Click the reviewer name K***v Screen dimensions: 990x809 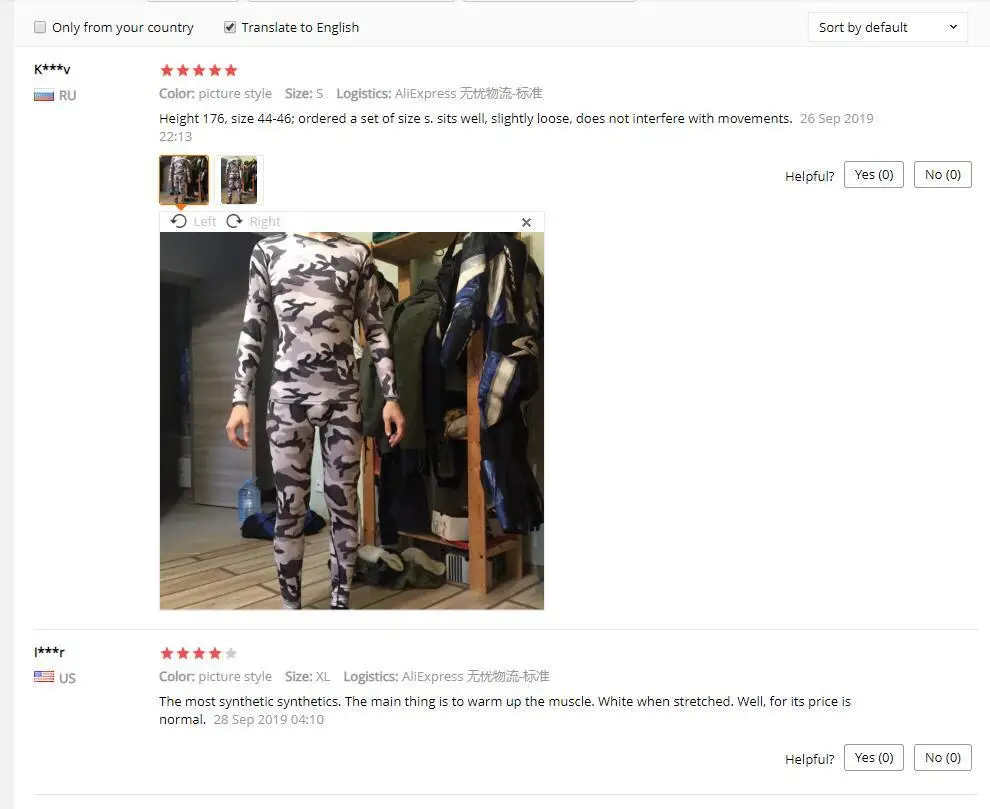pyautogui.click(x=52, y=69)
